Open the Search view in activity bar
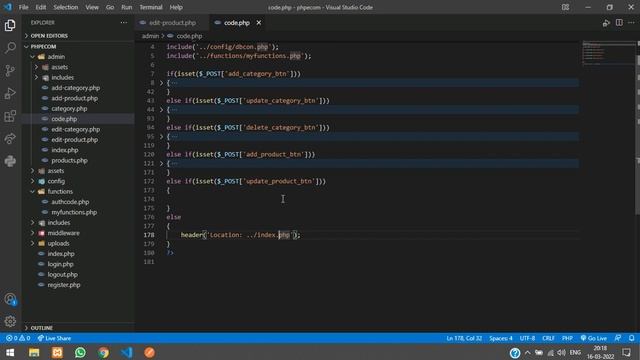The image size is (640, 360). 10,48
